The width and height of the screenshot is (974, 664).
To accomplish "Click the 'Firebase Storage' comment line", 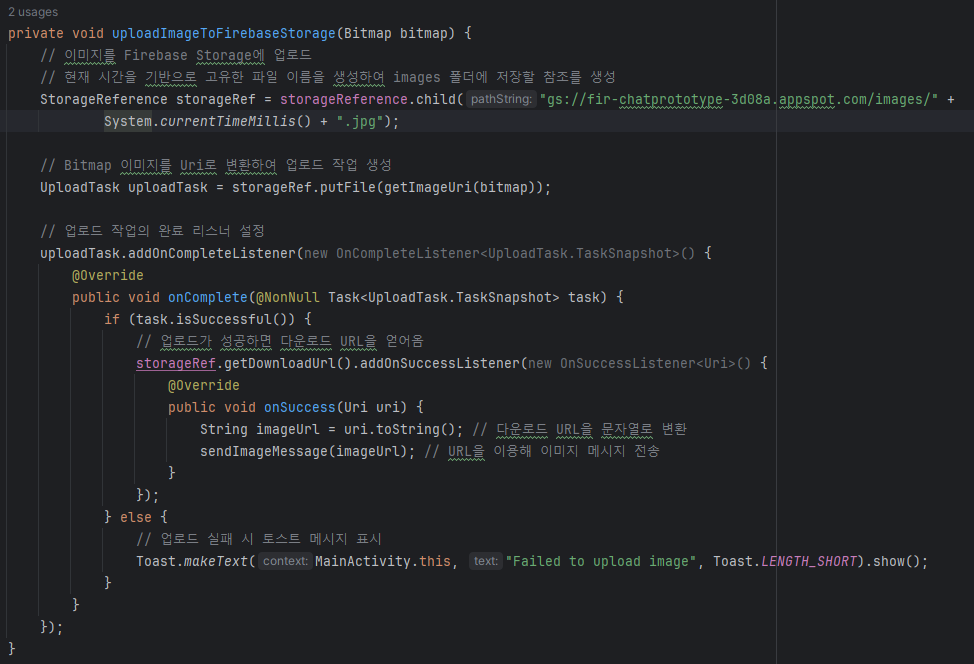I will tap(176, 55).
